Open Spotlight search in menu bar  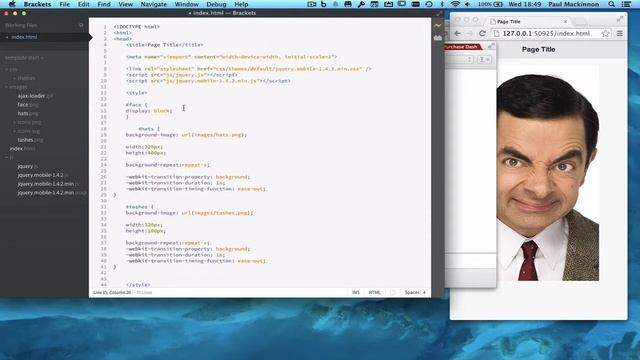[611, 4]
